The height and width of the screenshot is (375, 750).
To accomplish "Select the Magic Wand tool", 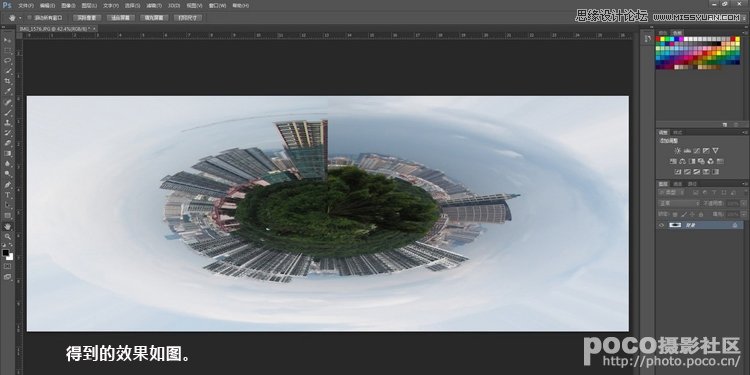I will click(7, 70).
